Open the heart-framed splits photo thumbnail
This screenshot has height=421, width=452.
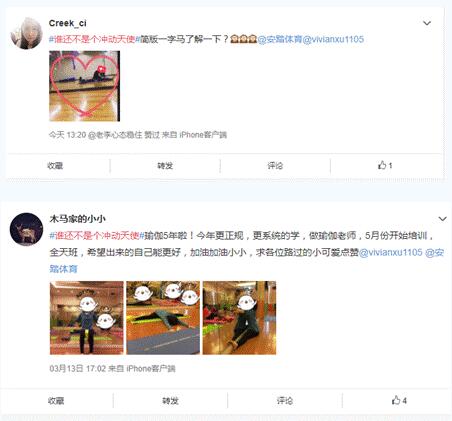coord(84,86)
